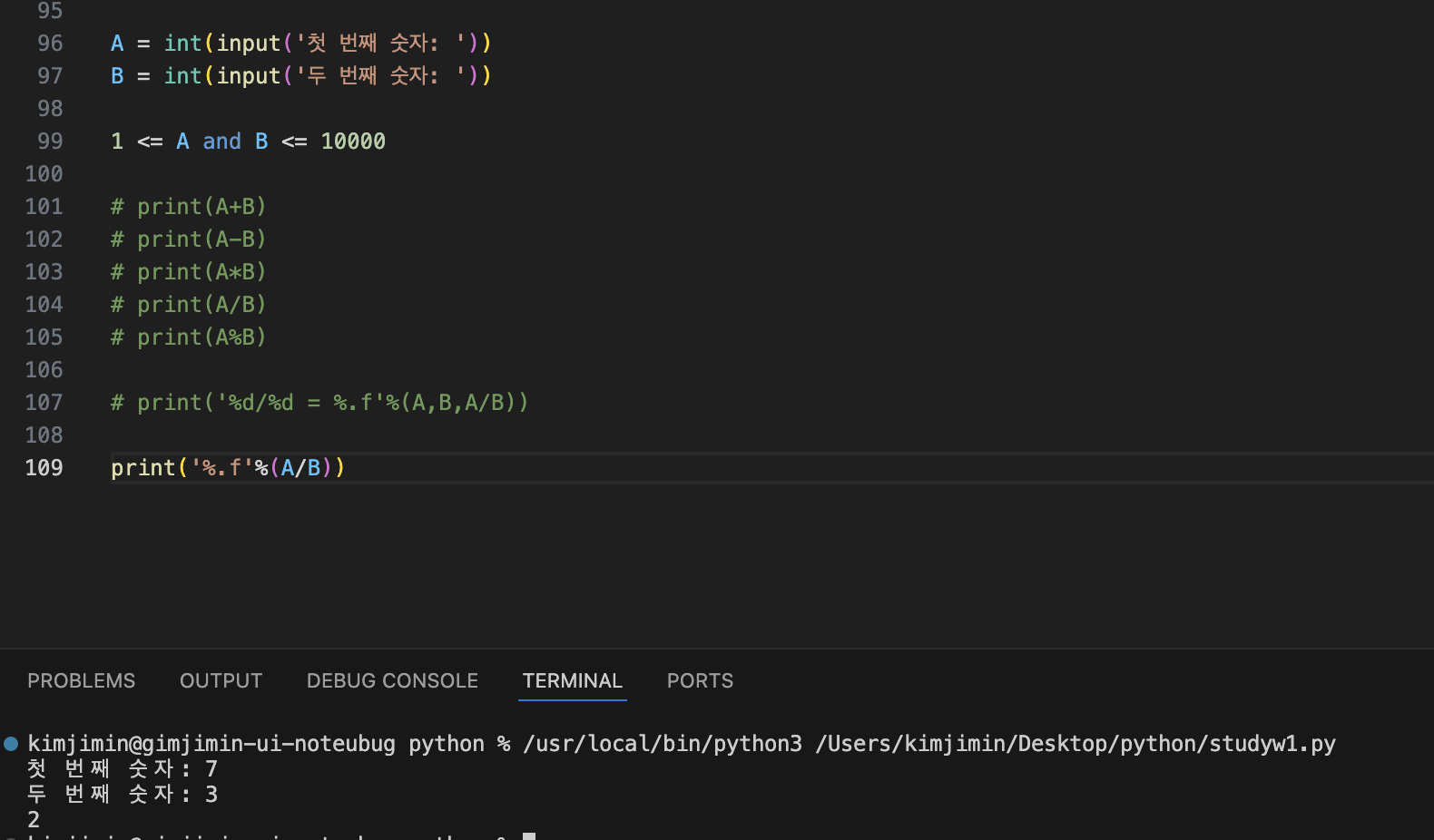1434x840 pixels.
Task: Open the DEBUG CONSOLE tab
Action: click(392, 680)
